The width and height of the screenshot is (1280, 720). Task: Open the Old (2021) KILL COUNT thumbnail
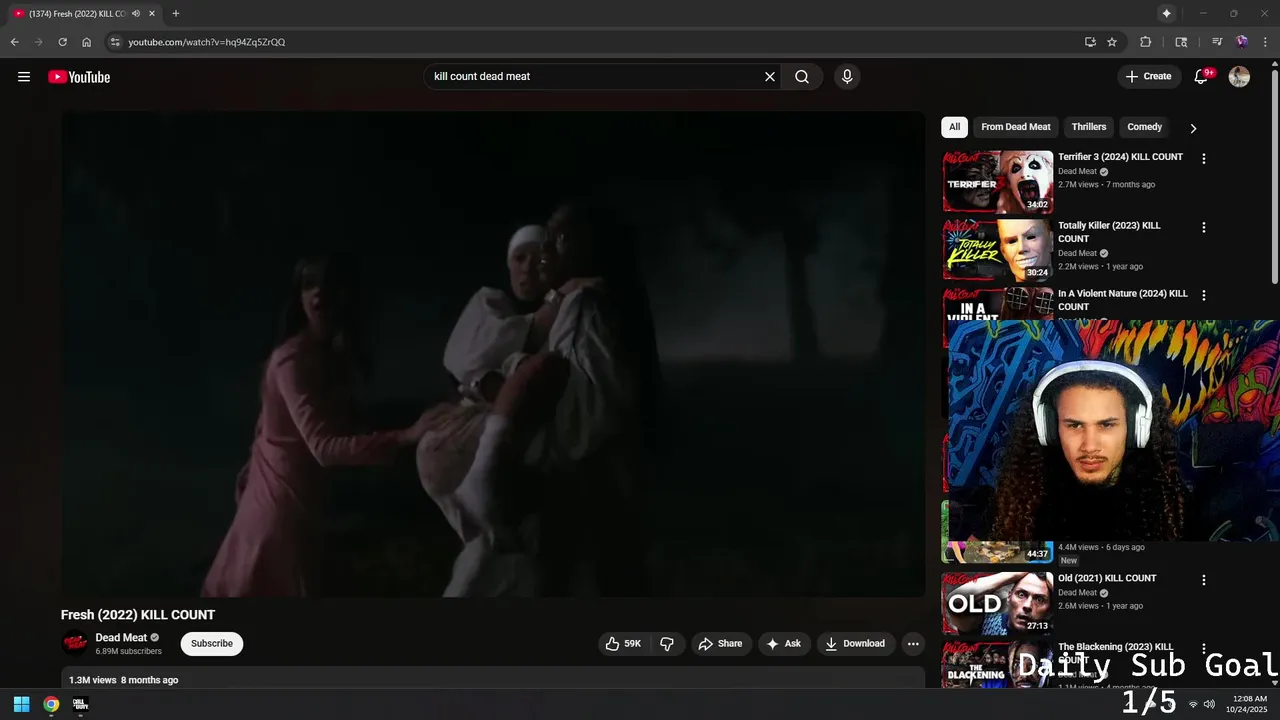click(x=998, y=603)
